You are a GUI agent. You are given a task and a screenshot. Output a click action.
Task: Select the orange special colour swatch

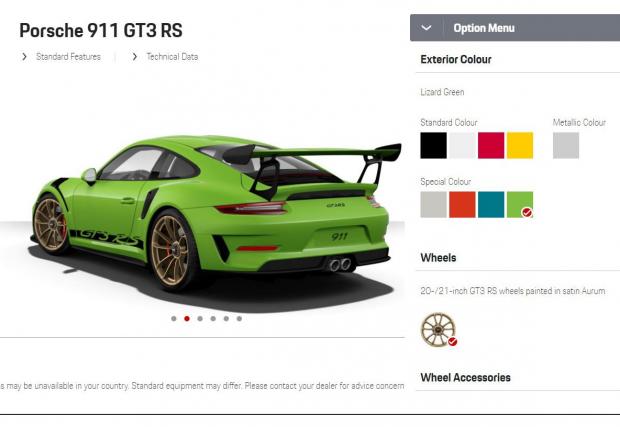pos(462,205)
